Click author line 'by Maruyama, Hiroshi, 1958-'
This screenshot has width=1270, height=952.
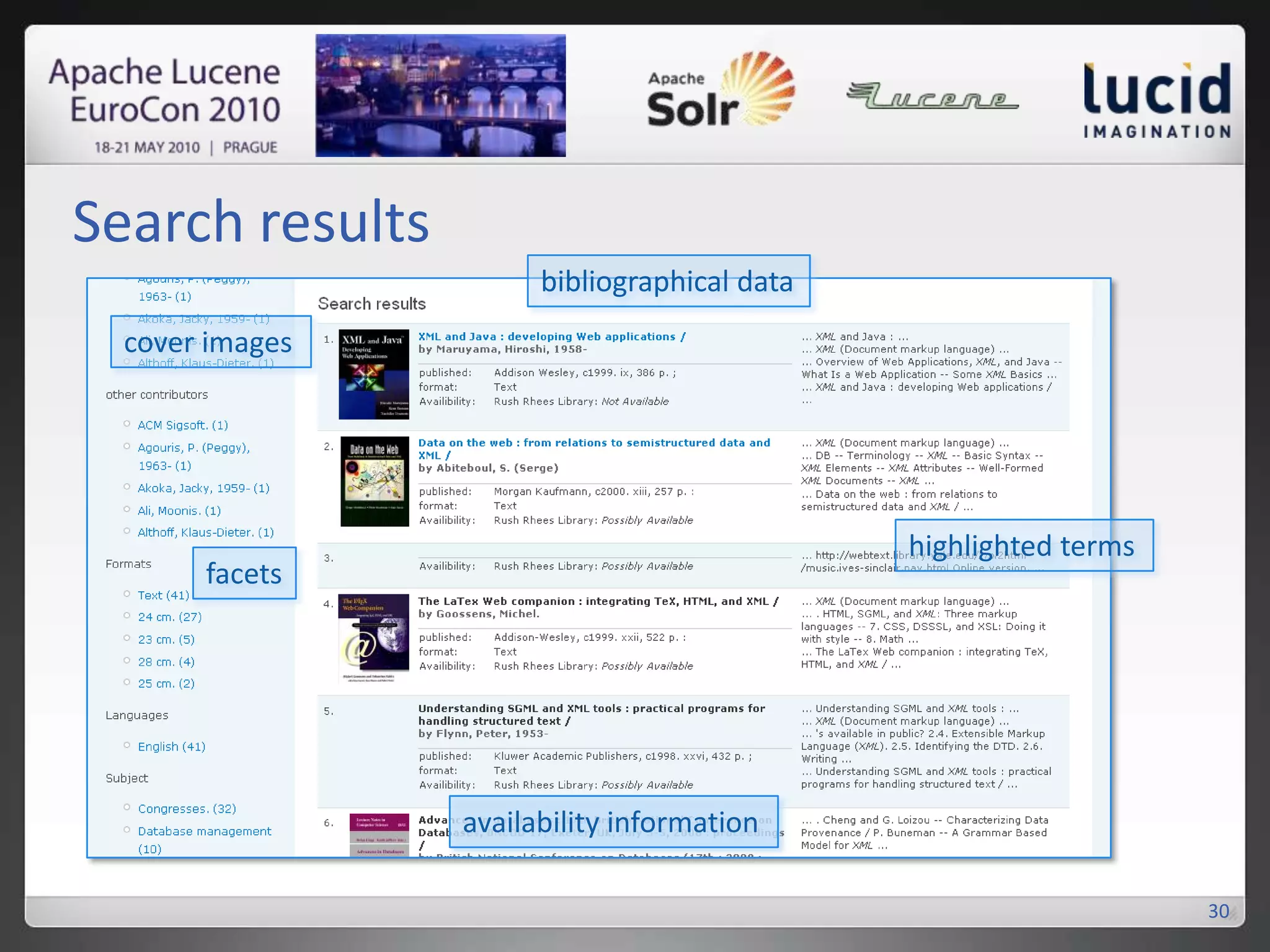tap(502, 350)
